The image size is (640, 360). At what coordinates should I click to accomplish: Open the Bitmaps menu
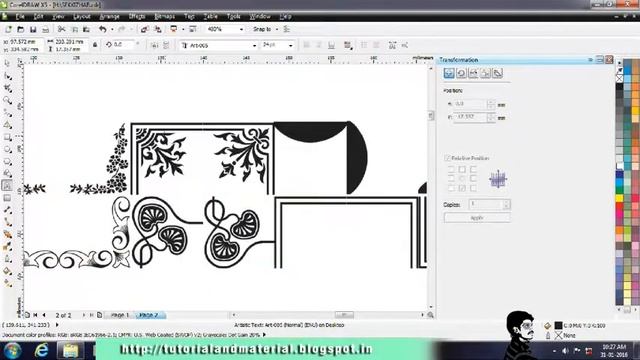point(165,16)
